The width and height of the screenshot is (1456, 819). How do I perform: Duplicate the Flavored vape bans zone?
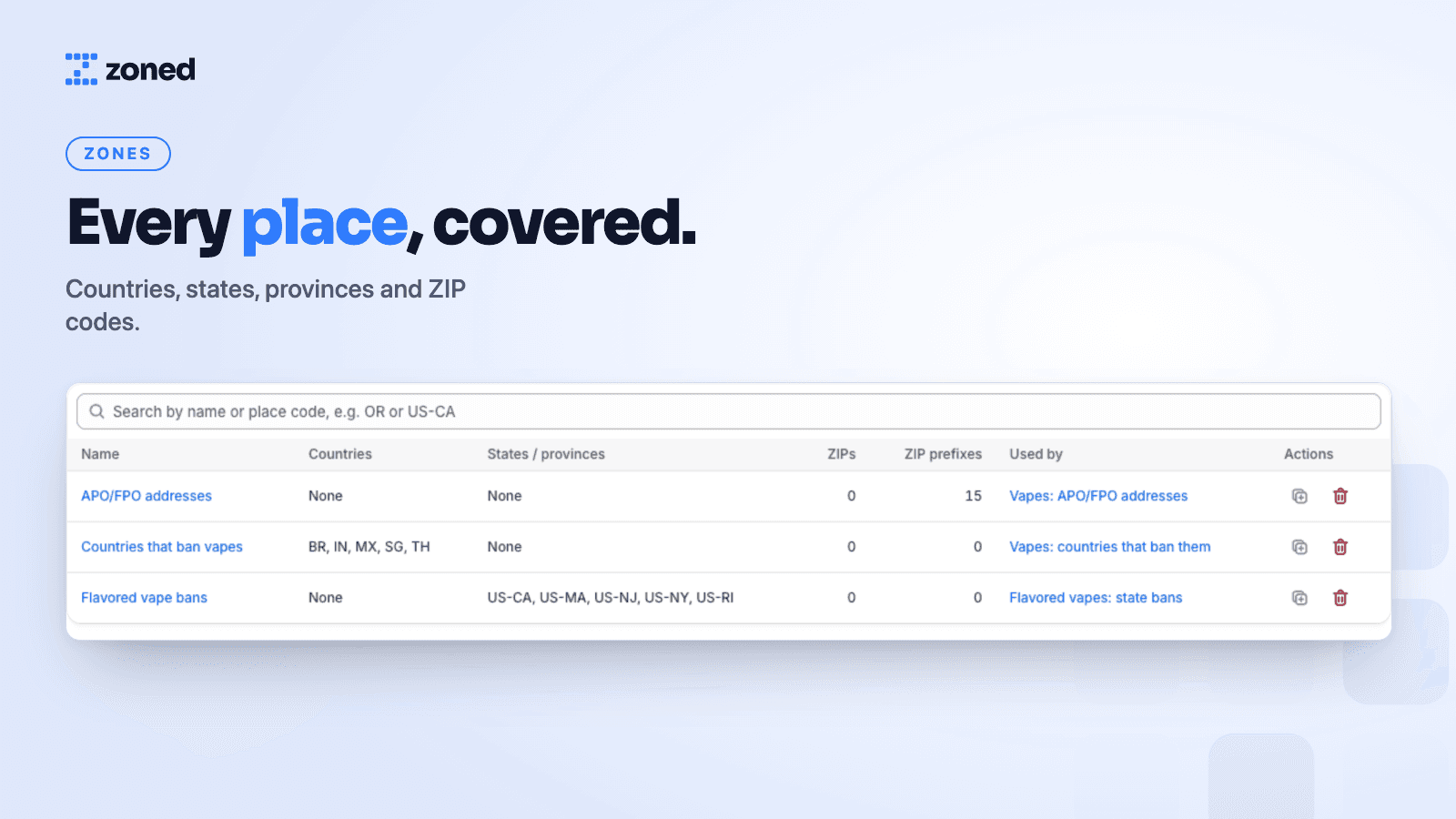[1299, 598]
